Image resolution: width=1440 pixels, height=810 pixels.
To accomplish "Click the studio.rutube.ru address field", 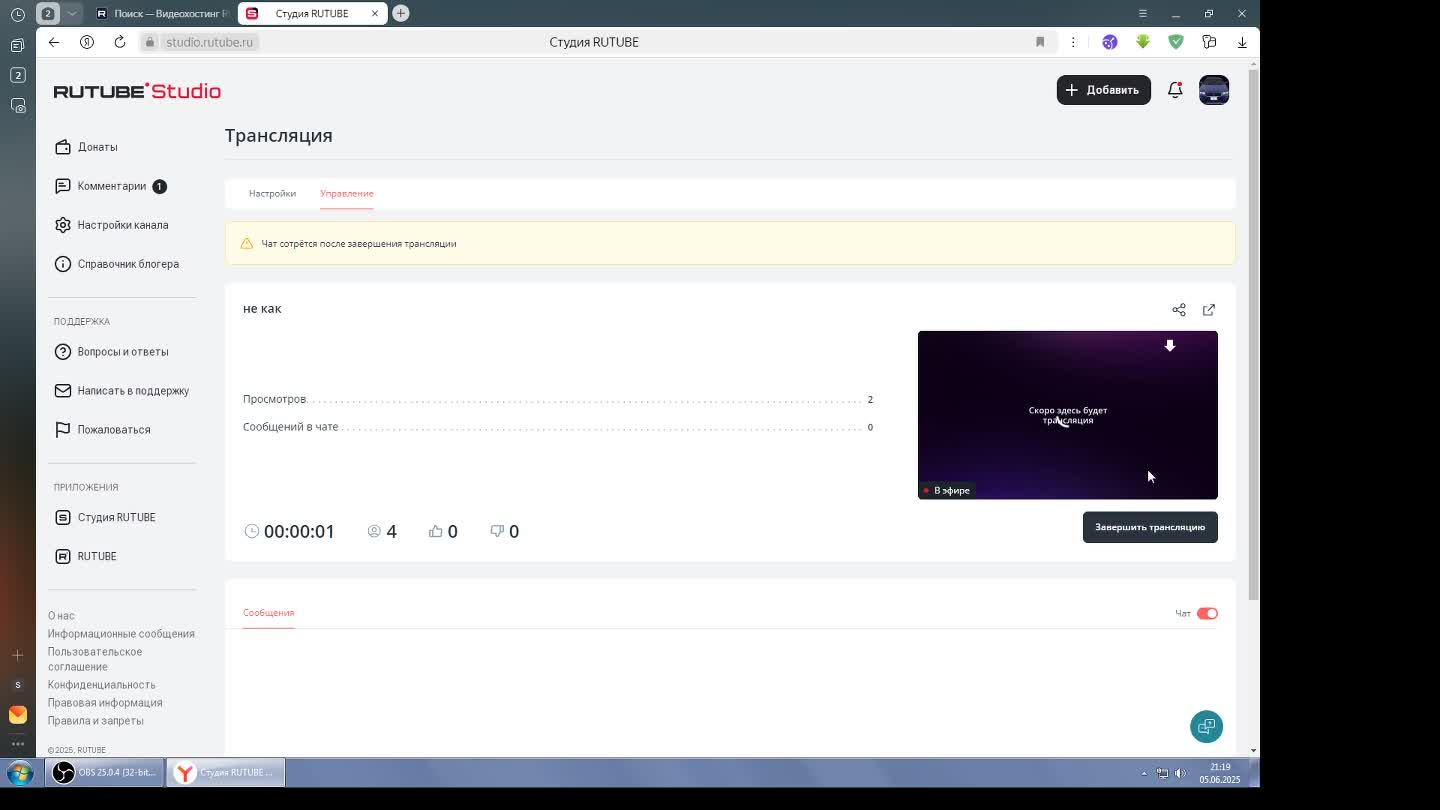I will (209, 42).
